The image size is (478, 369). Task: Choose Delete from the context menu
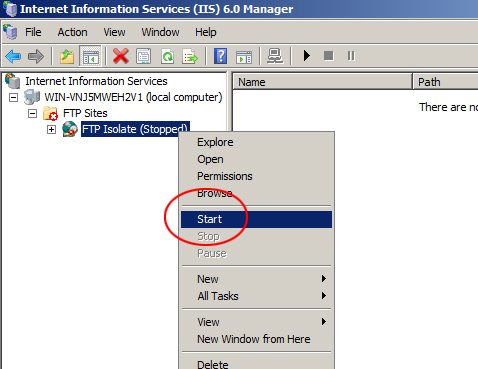pyautogui.click(x=257, y=364)
